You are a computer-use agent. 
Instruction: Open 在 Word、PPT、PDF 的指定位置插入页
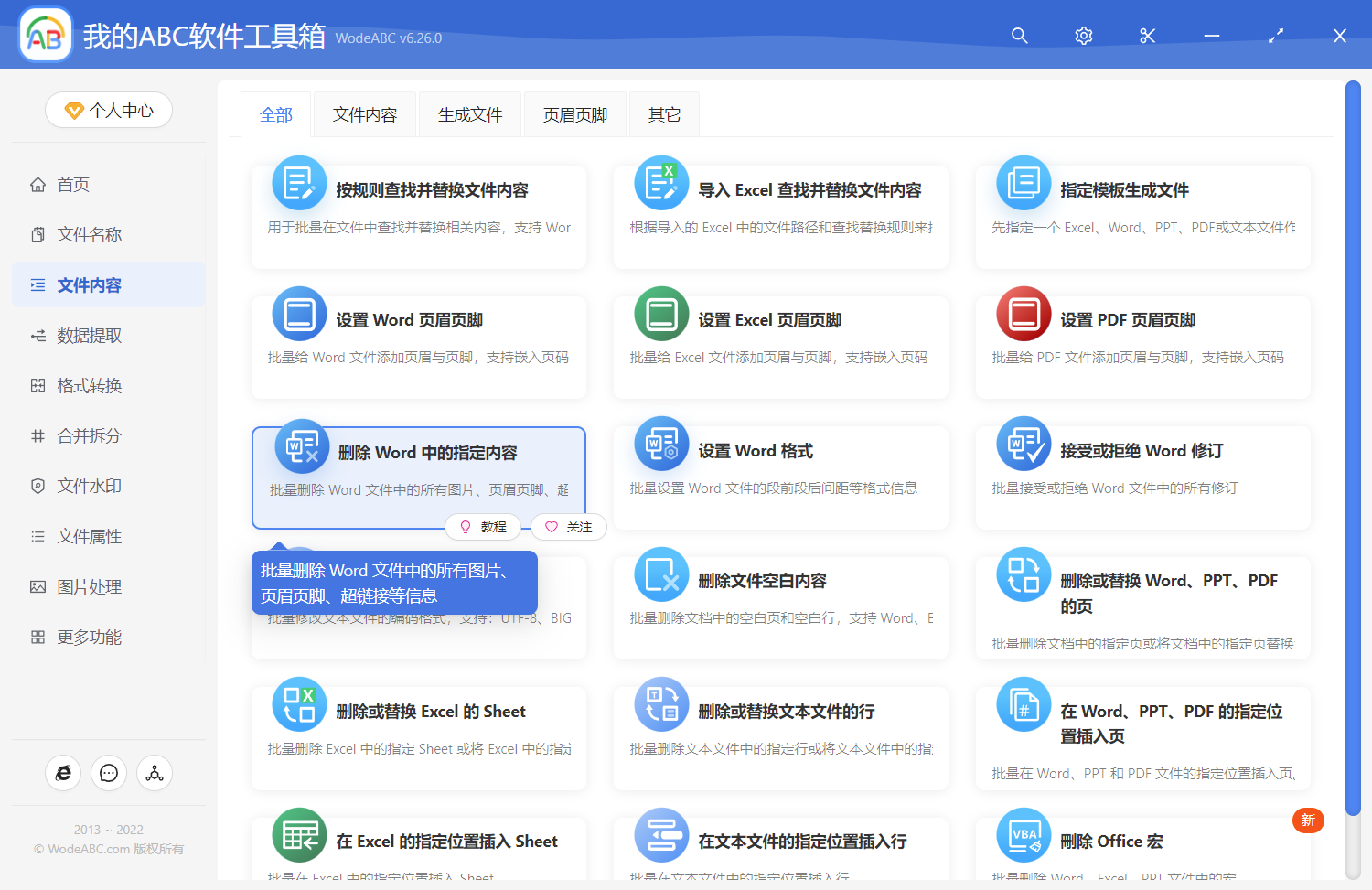point(1142,737)
